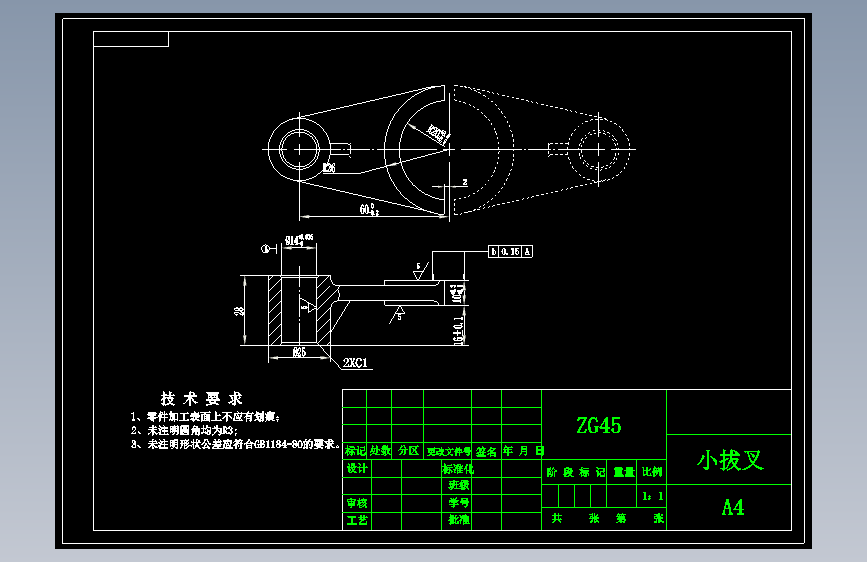Click the 2XC1 chamfer annotation
Image resolution: width=867 pixels, height=562 pixels.
click(x=355, y=363)
